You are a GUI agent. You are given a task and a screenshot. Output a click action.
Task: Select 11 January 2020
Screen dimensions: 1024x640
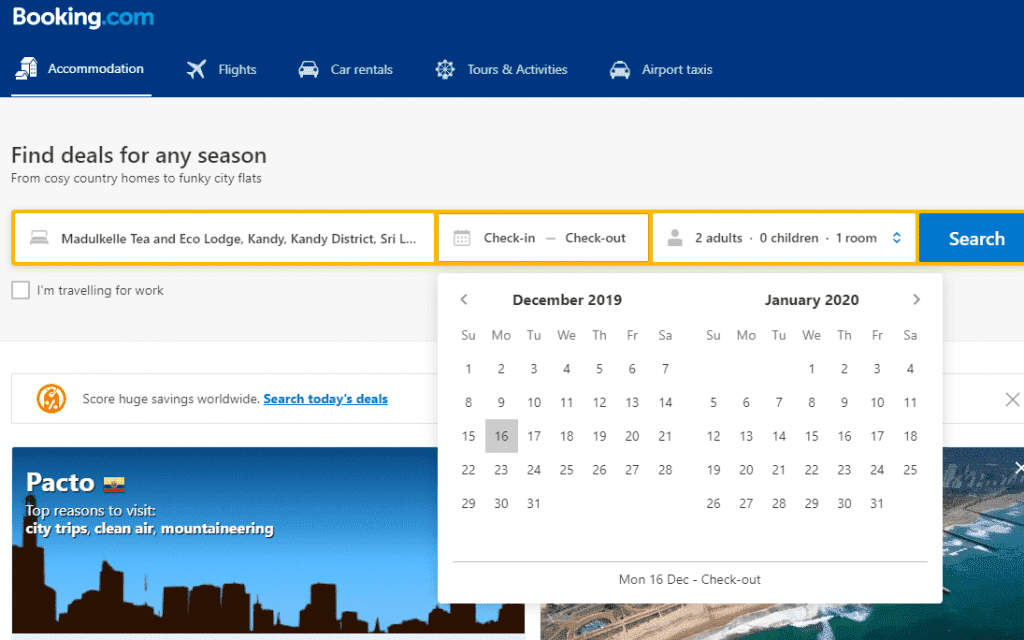point(910,402)
